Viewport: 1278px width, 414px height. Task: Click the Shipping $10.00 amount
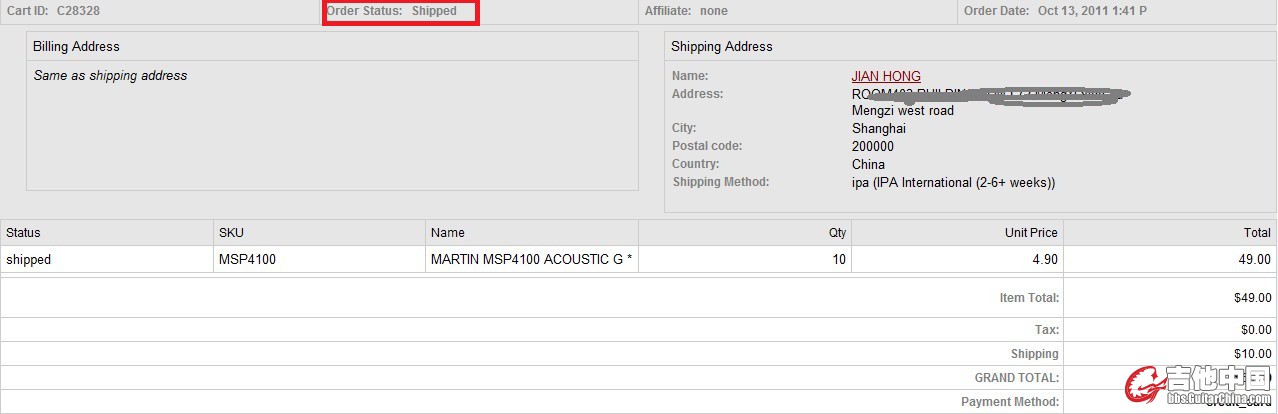(1253, 354)
